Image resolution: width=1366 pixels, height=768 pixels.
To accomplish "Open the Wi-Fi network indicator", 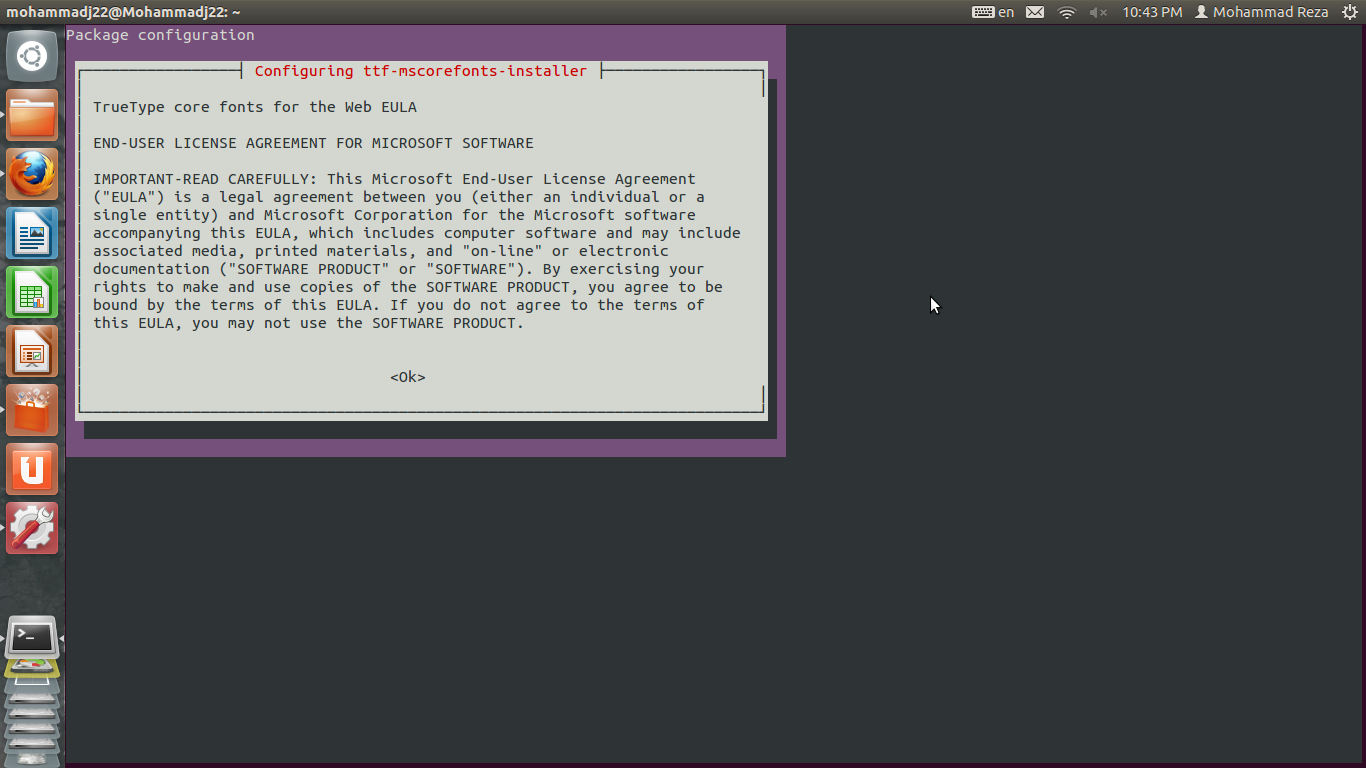I will pos(1067,12).
